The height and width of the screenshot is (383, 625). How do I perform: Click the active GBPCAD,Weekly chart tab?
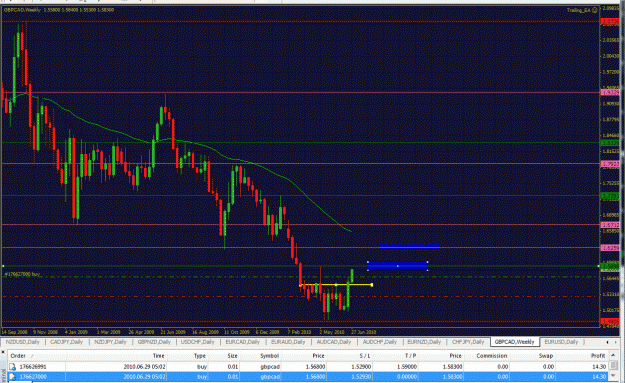pyautogui.click(x=514, y=342)
